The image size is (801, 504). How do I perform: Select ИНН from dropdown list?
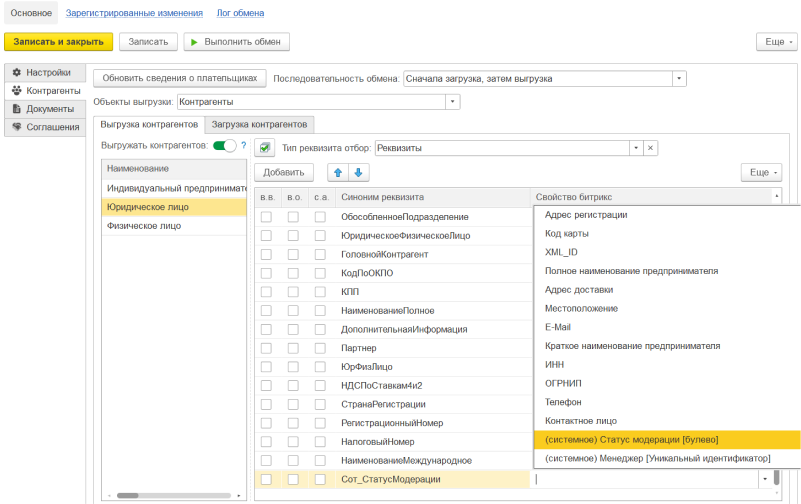coord(667,365)
